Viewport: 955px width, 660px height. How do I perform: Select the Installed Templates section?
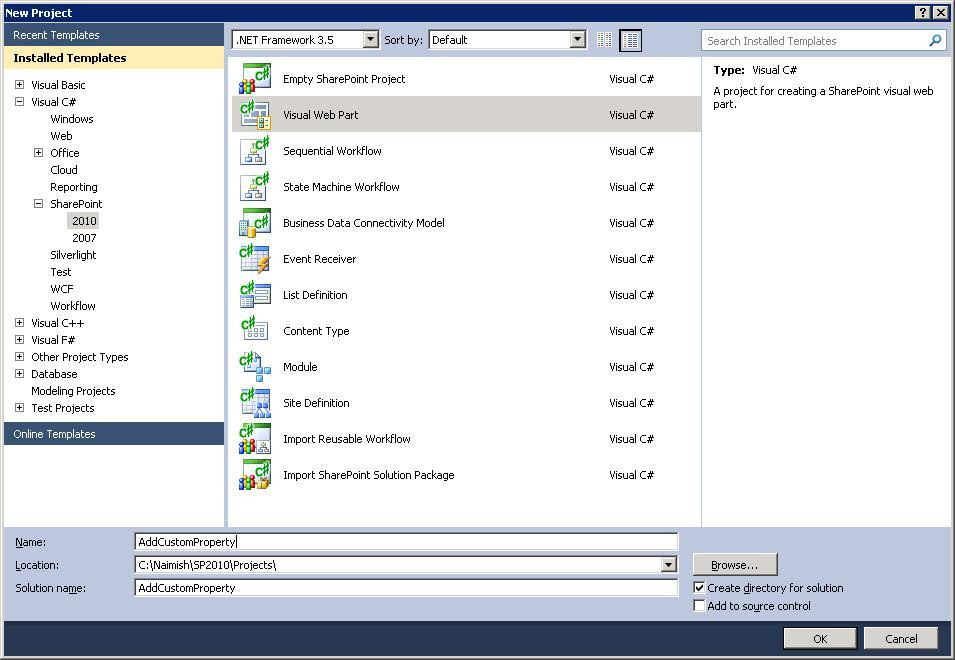[x=114, y=58]
